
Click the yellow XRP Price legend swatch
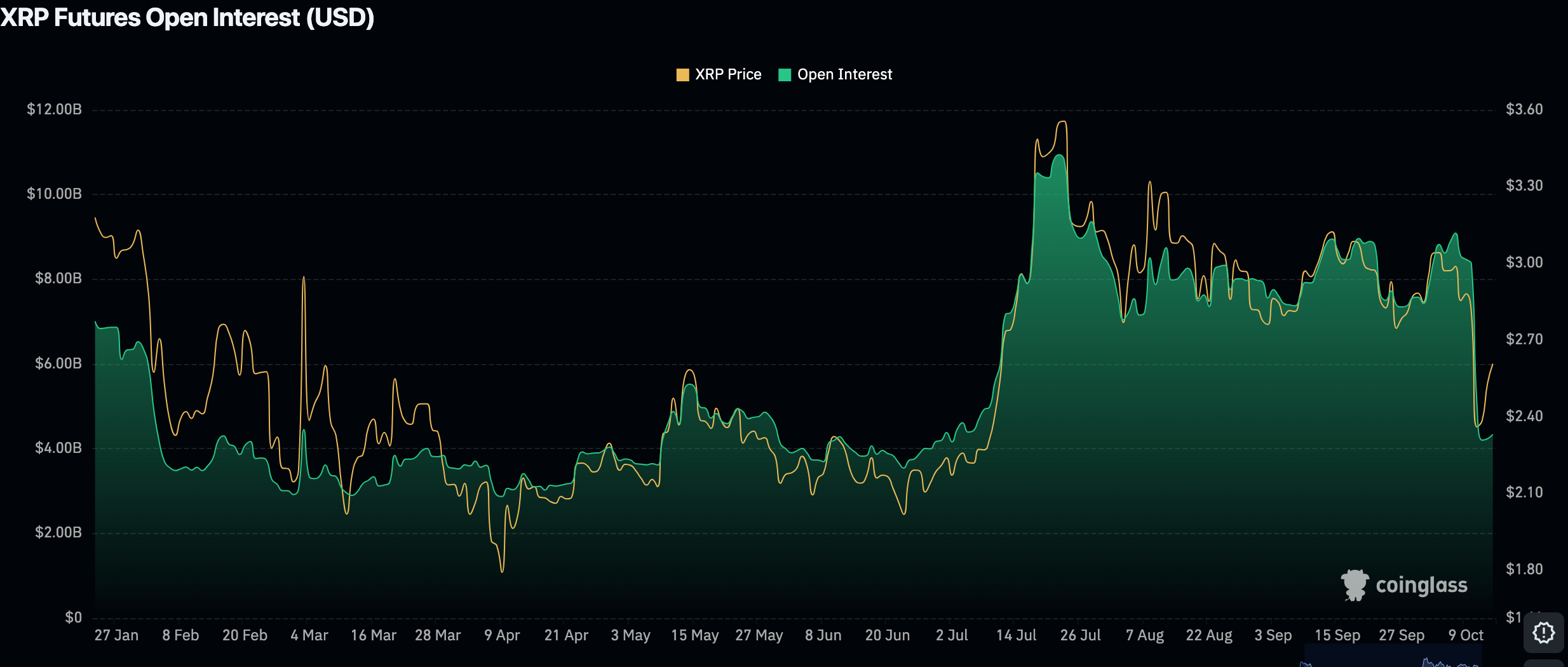pos(682,75)
